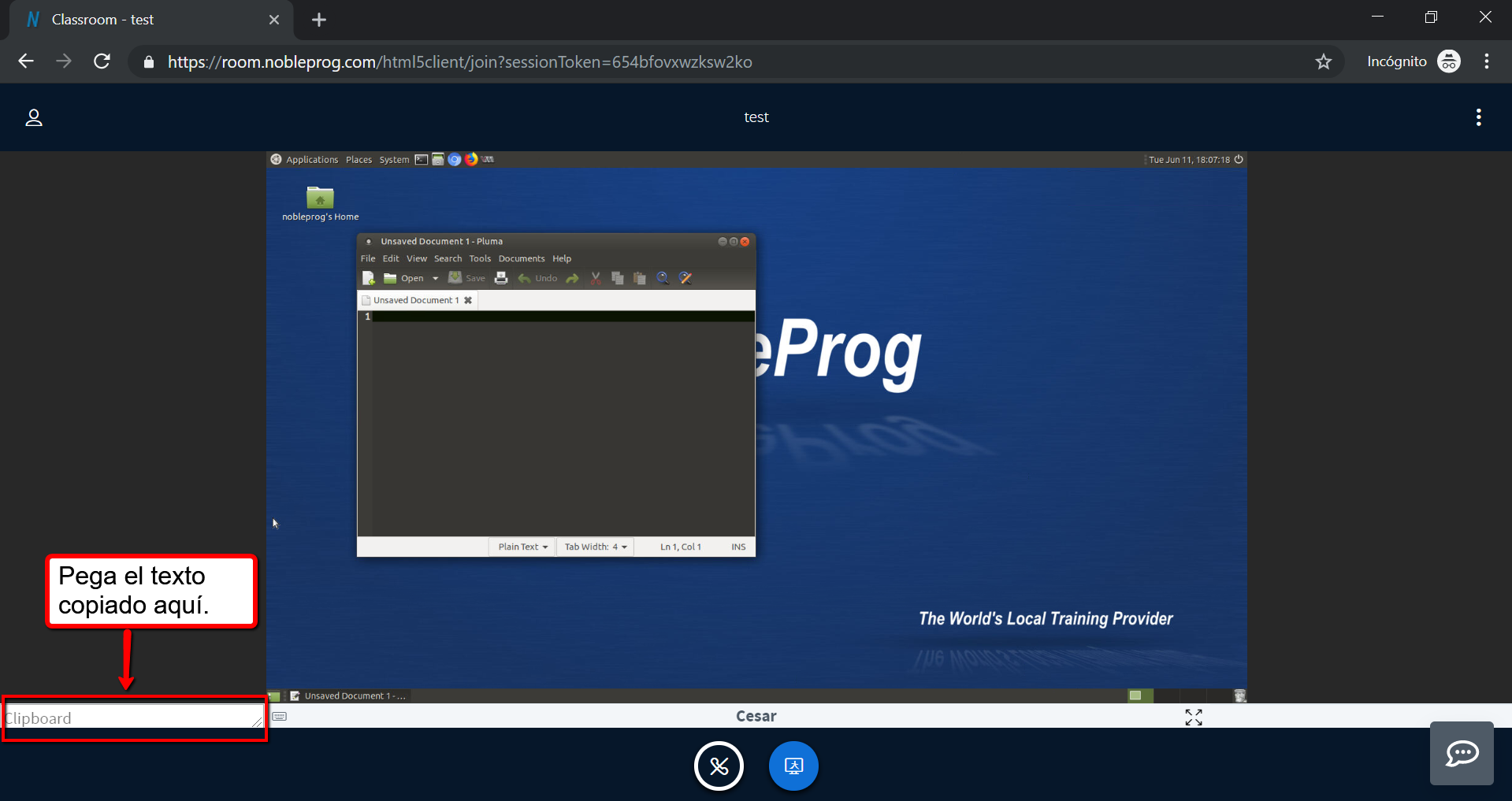Image resolution: width=1512 pixels, height=801 pixels.
Task: Click the Print icon in Pluma toolbar
Action: tap(501, 278)
